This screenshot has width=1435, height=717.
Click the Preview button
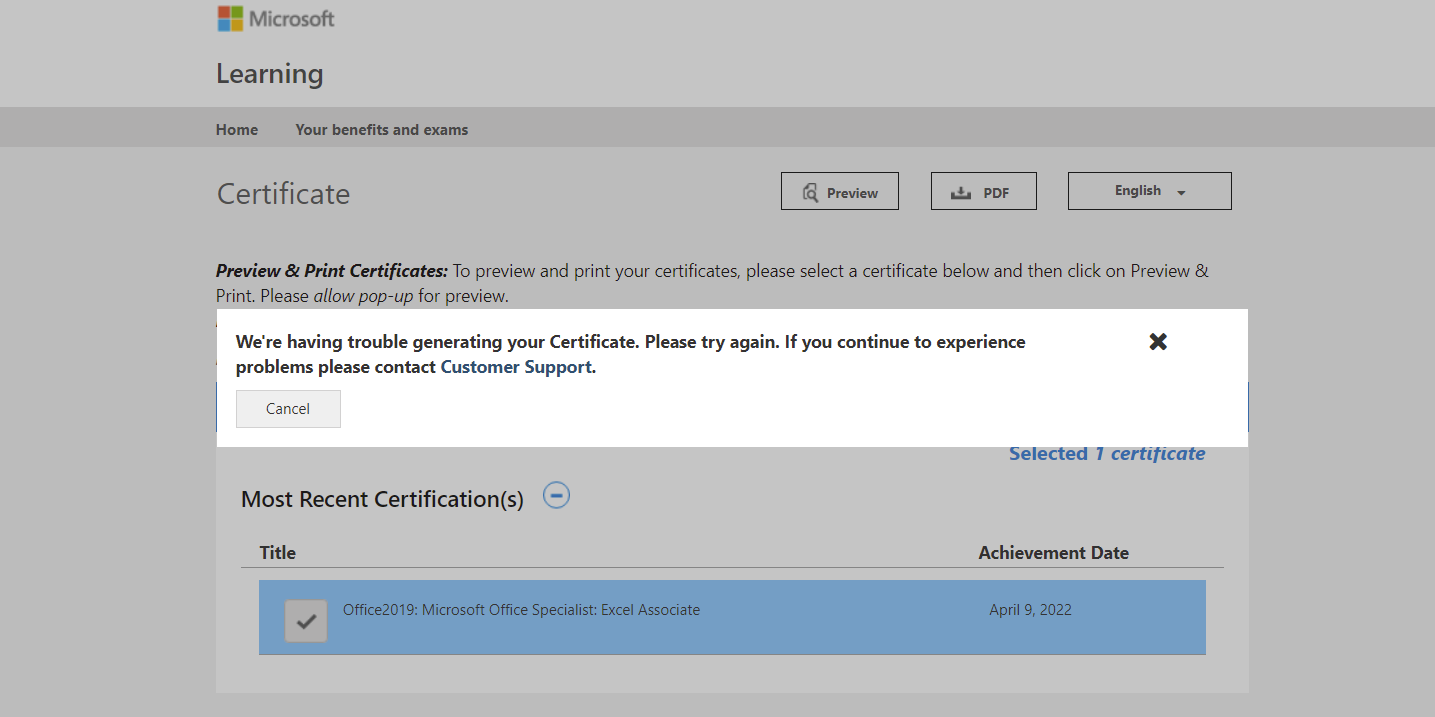(840, 192)
